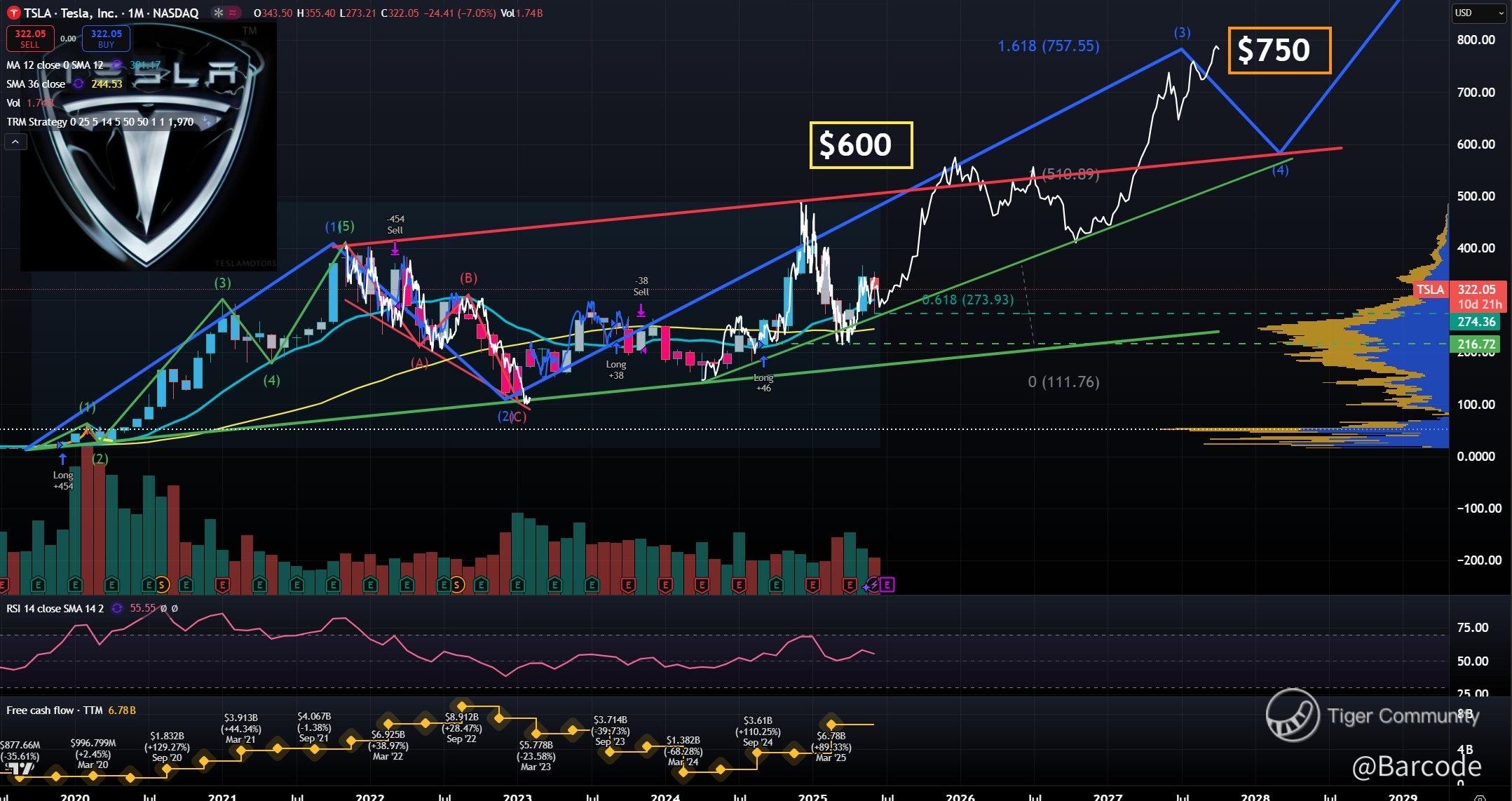Click the refresh icon beside SMA 36 close
The image size is (1512, 801).
(79, 84)
